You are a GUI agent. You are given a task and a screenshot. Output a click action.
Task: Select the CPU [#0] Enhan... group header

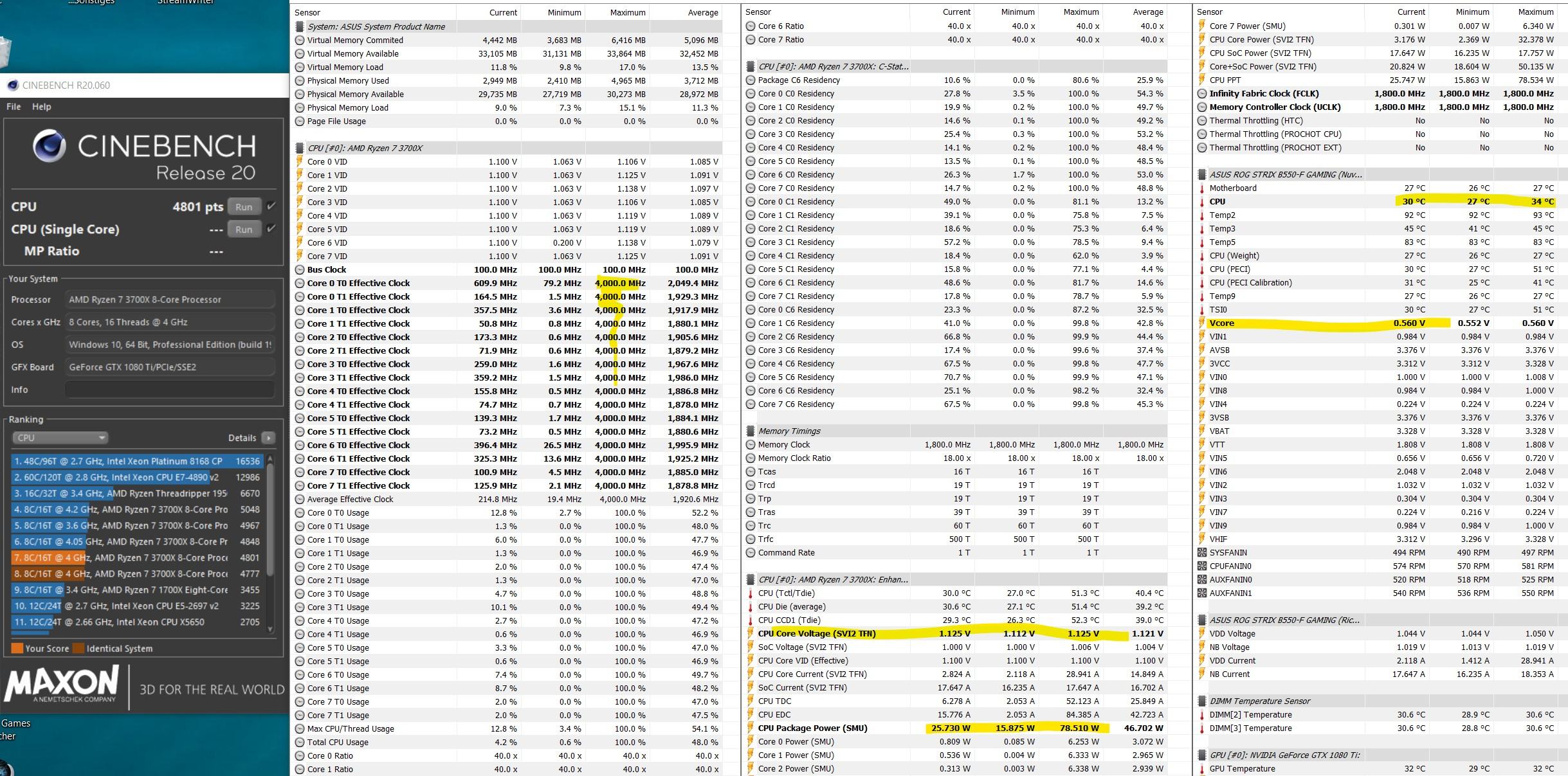[x=956, y=579]
